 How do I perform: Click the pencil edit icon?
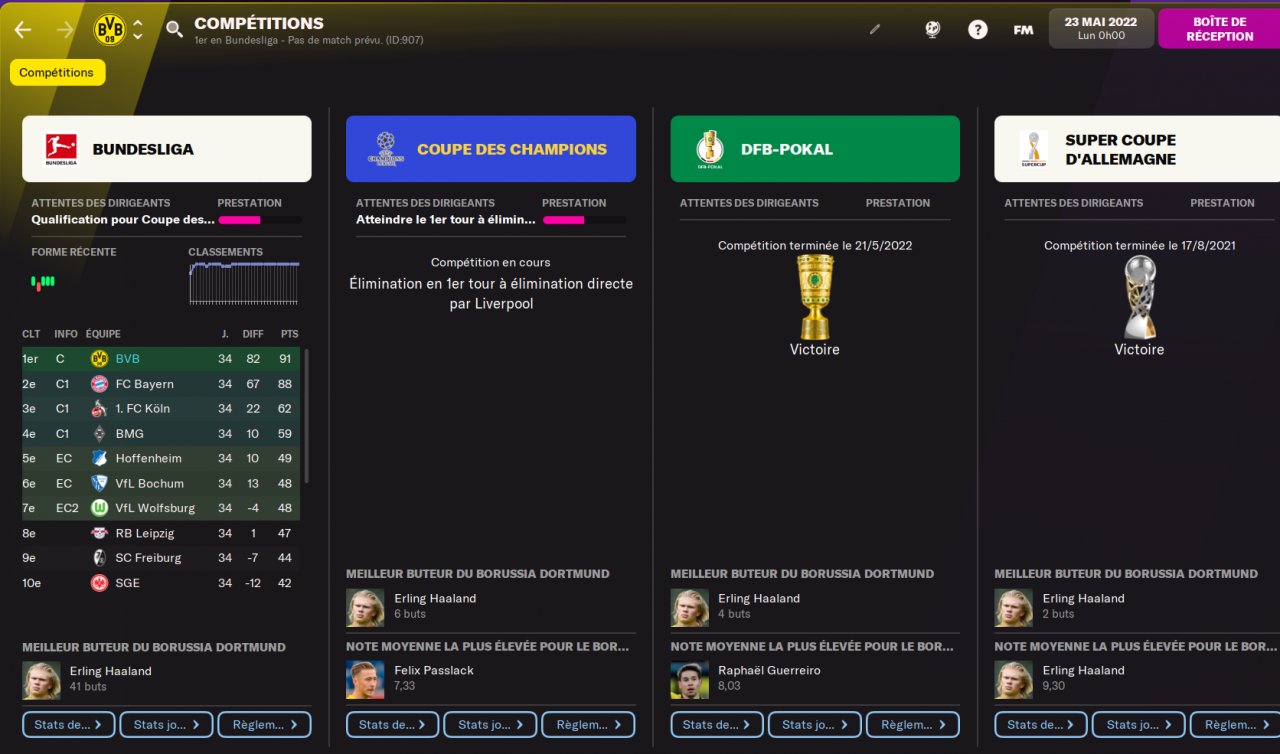tap(875, 30)
